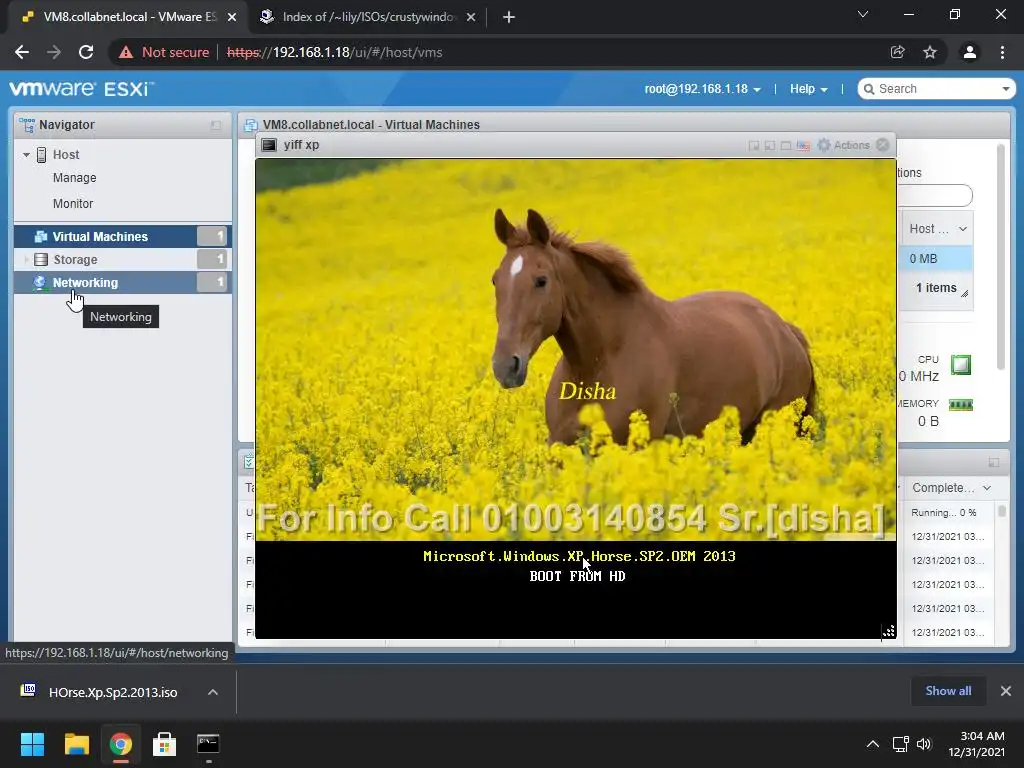
Task: Open the HOrse.Xp.Sp2.2013.iso download
Action: pos(112,692)
